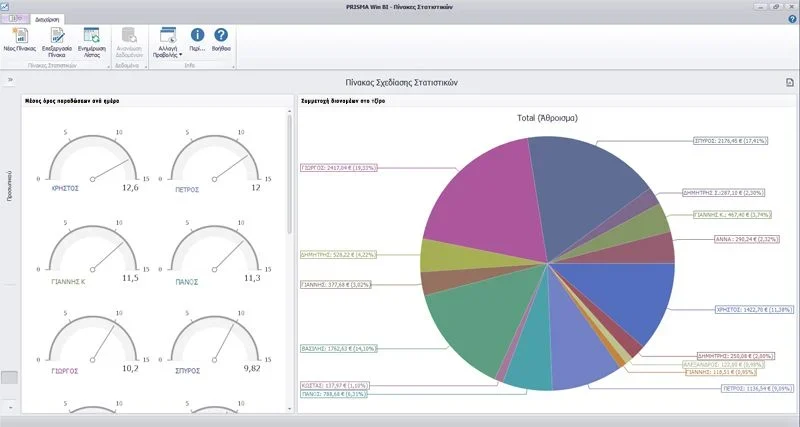The image size is (800, 427).
Task: Click the 12,6 gauge value
Action: (130, 188)
